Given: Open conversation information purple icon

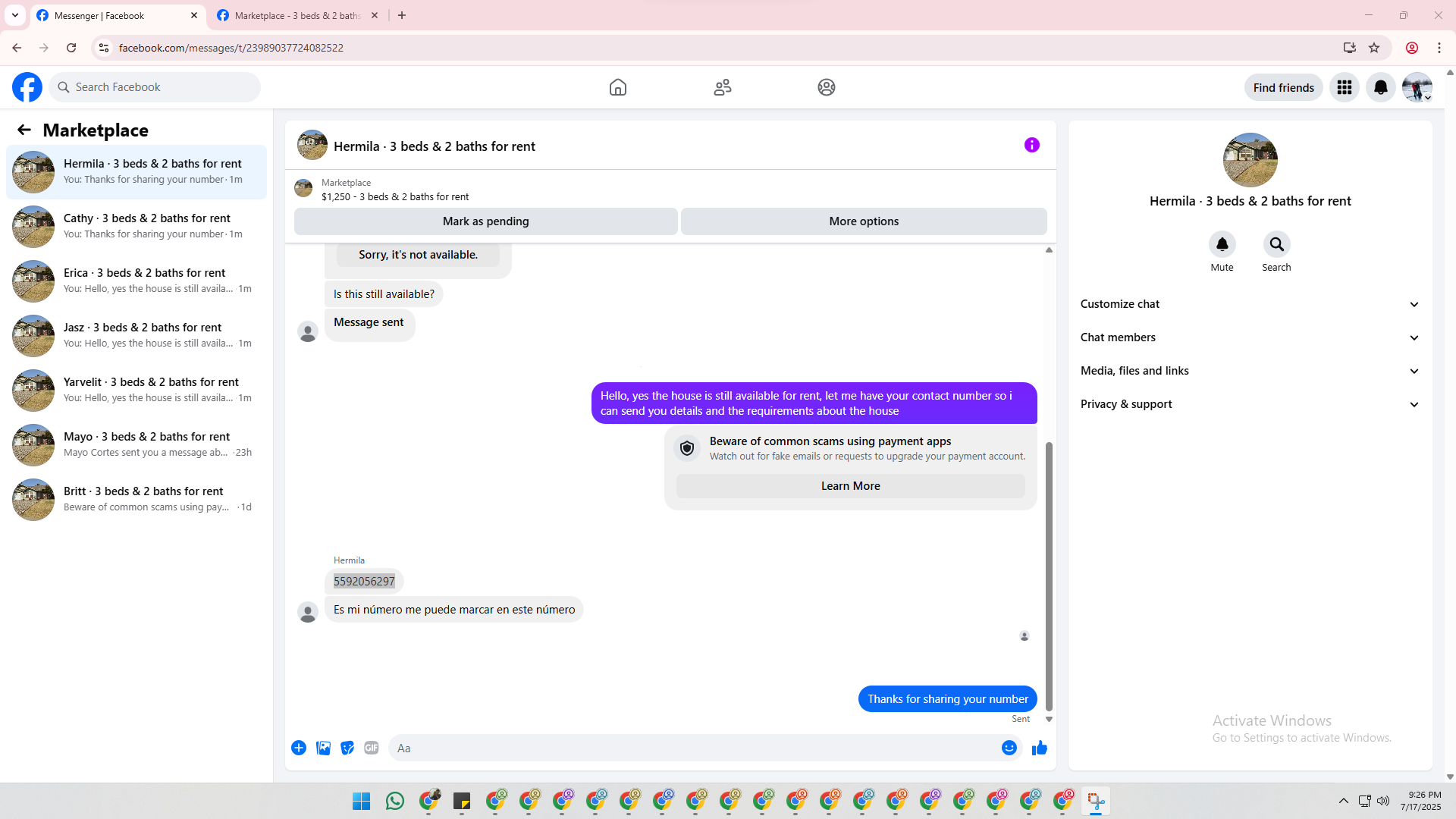Looking at the screenshot, I should pos(1032,145).
